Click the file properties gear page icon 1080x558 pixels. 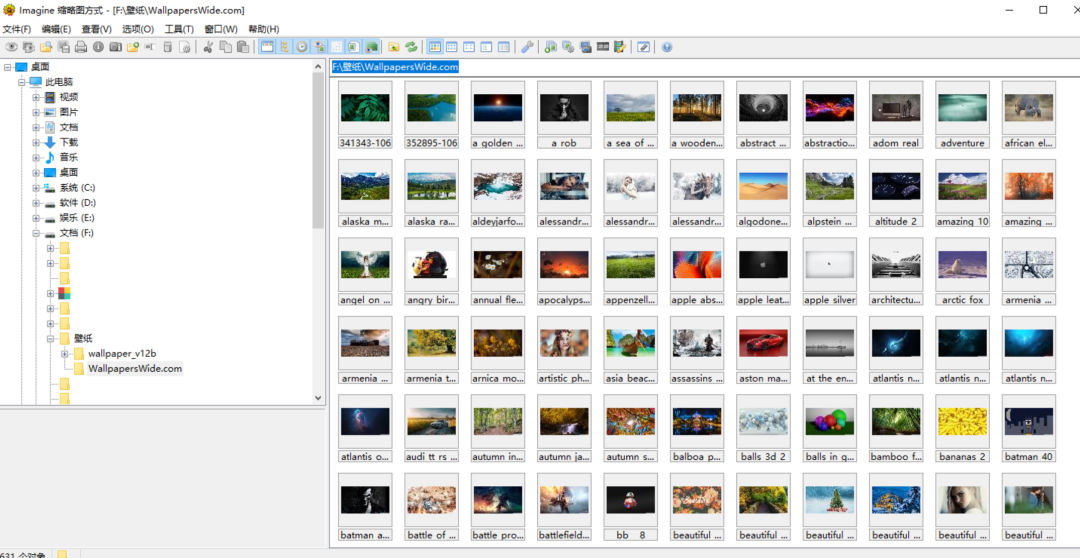(185, 47)
